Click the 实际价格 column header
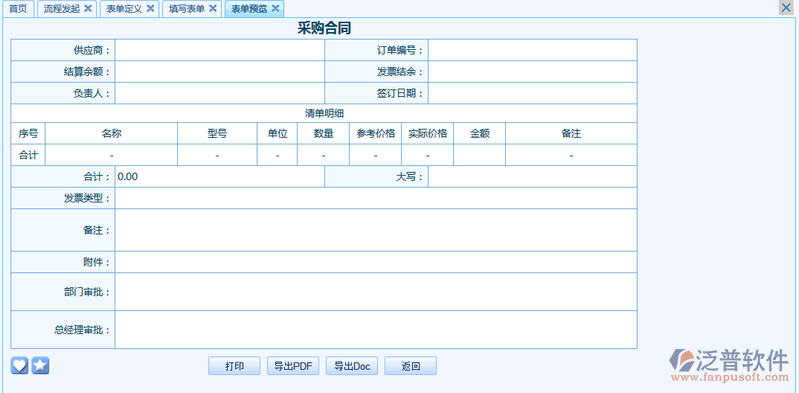Image resolution: width=799 pixels, height=393 pixels. [x=428, y=134]
